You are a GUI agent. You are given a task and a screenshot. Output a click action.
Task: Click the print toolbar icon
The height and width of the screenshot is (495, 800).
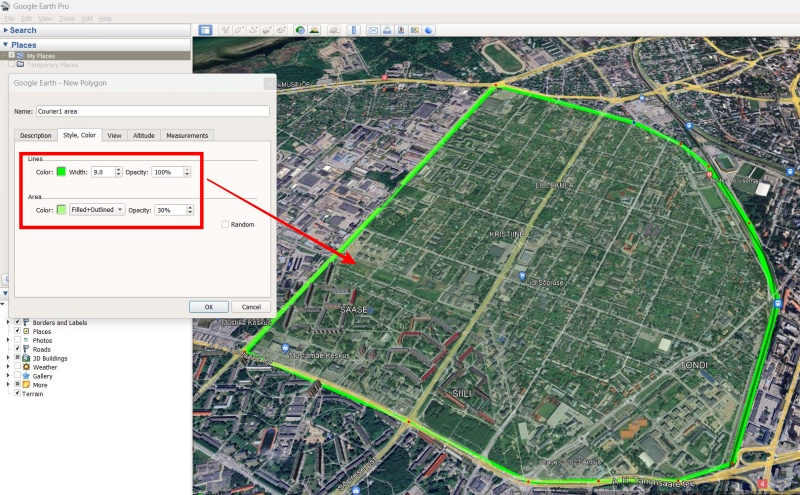387,30
